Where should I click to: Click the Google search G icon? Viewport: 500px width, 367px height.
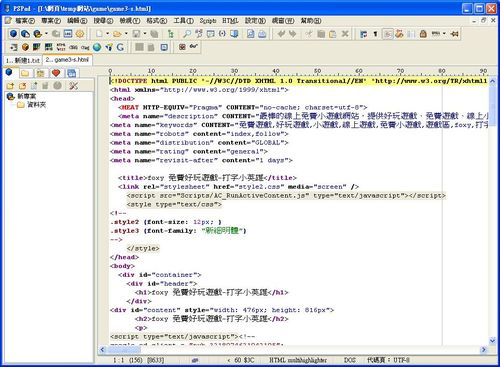[120, 47]
